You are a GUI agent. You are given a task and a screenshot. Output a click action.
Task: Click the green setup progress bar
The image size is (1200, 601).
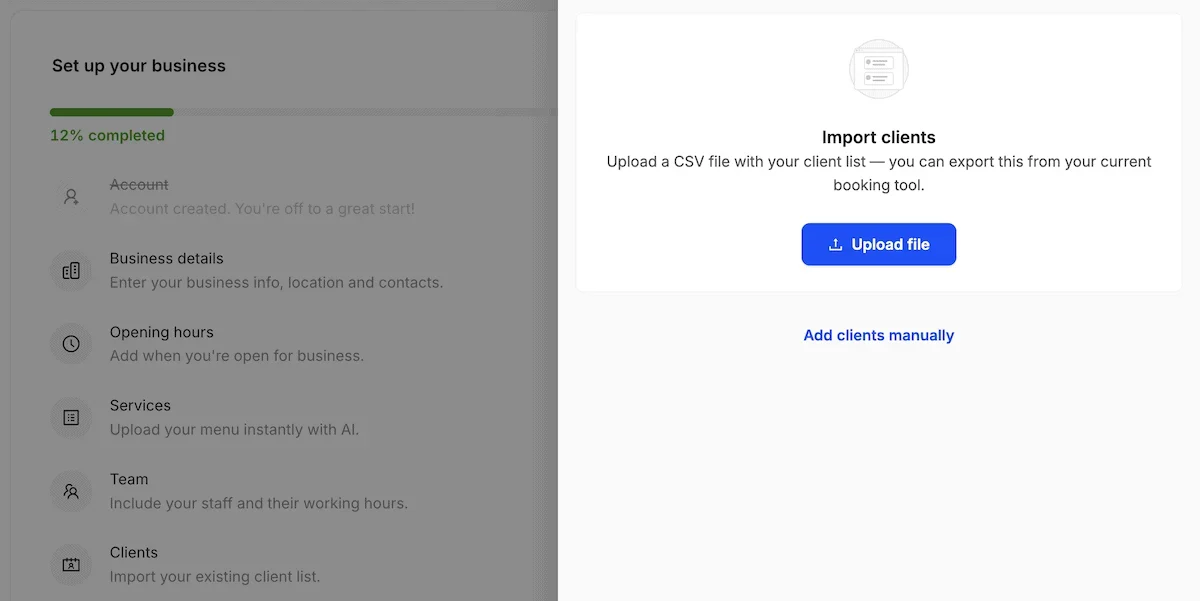click(112, 112)
